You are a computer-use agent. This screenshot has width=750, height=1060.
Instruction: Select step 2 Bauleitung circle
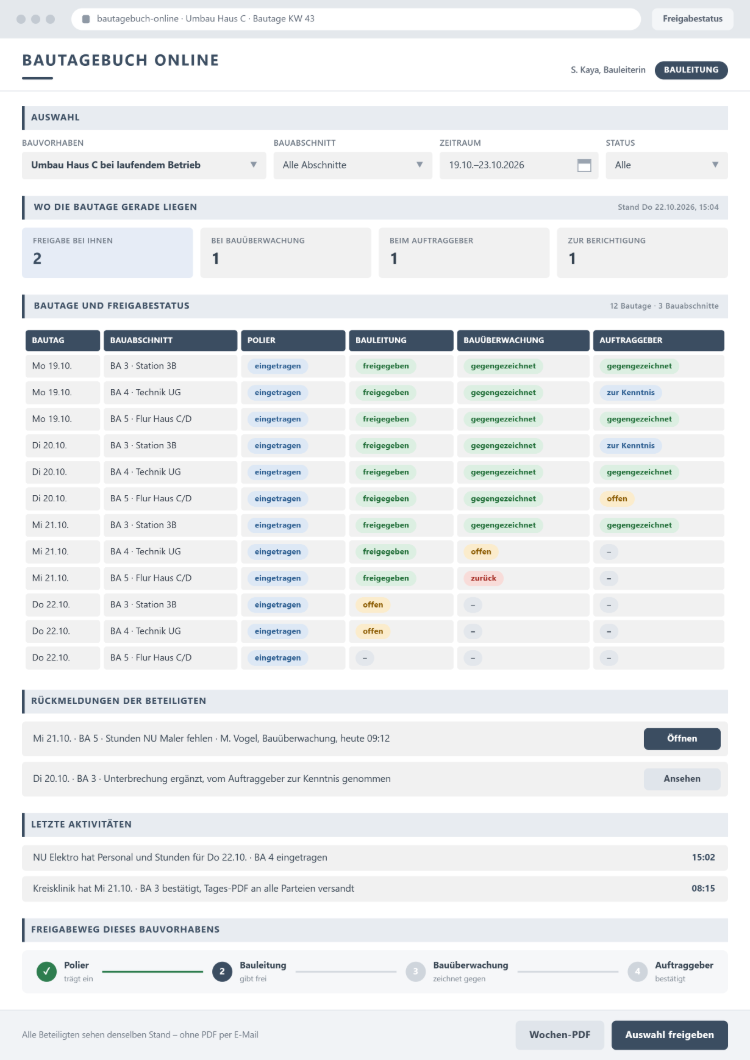pyautogui.click(x=222, y=971)
